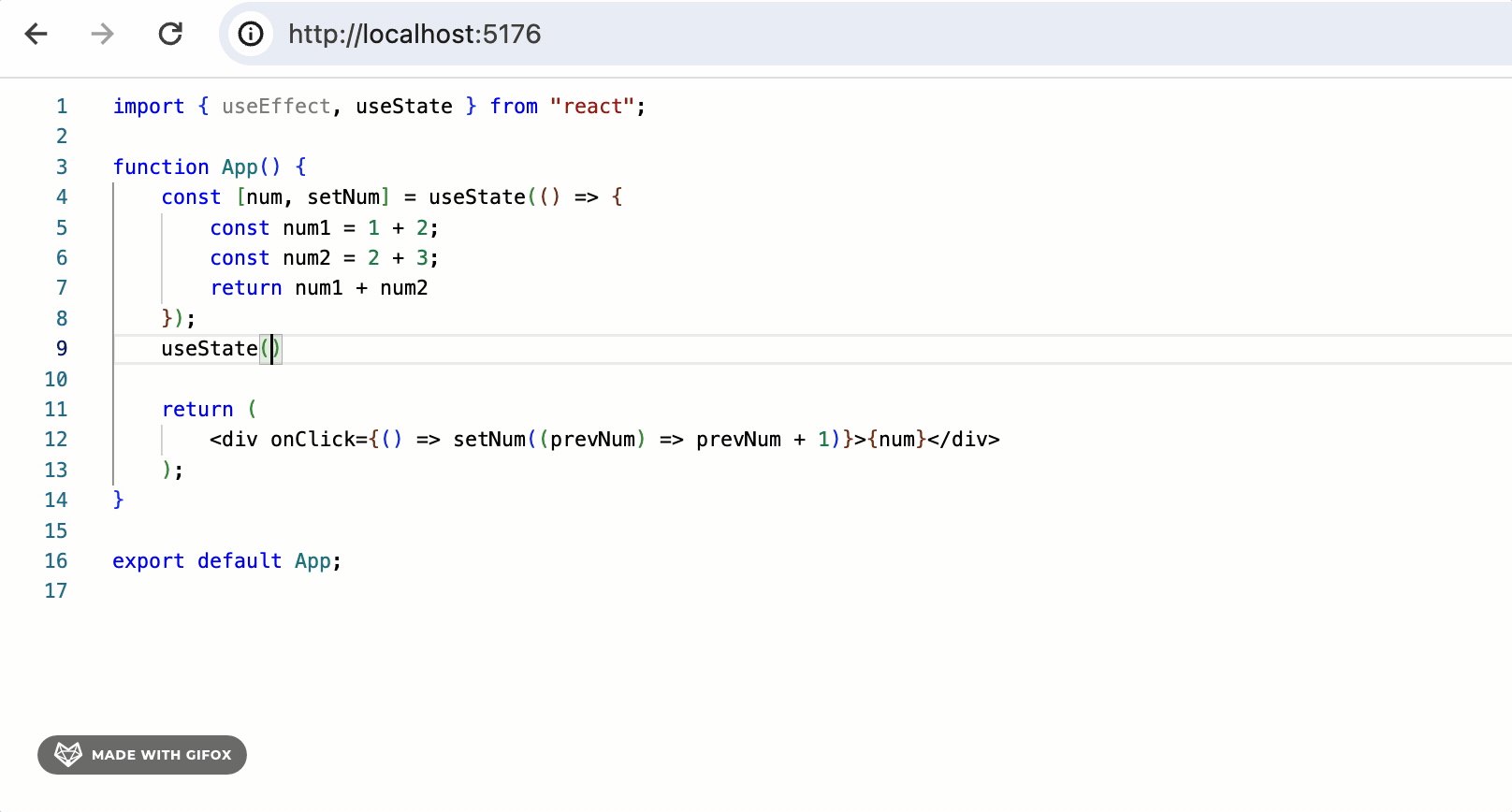The height and width of the screenshot is (812, 1512).
Task: Click num2 declaration on line 6
Action: (x=307, y=258)
